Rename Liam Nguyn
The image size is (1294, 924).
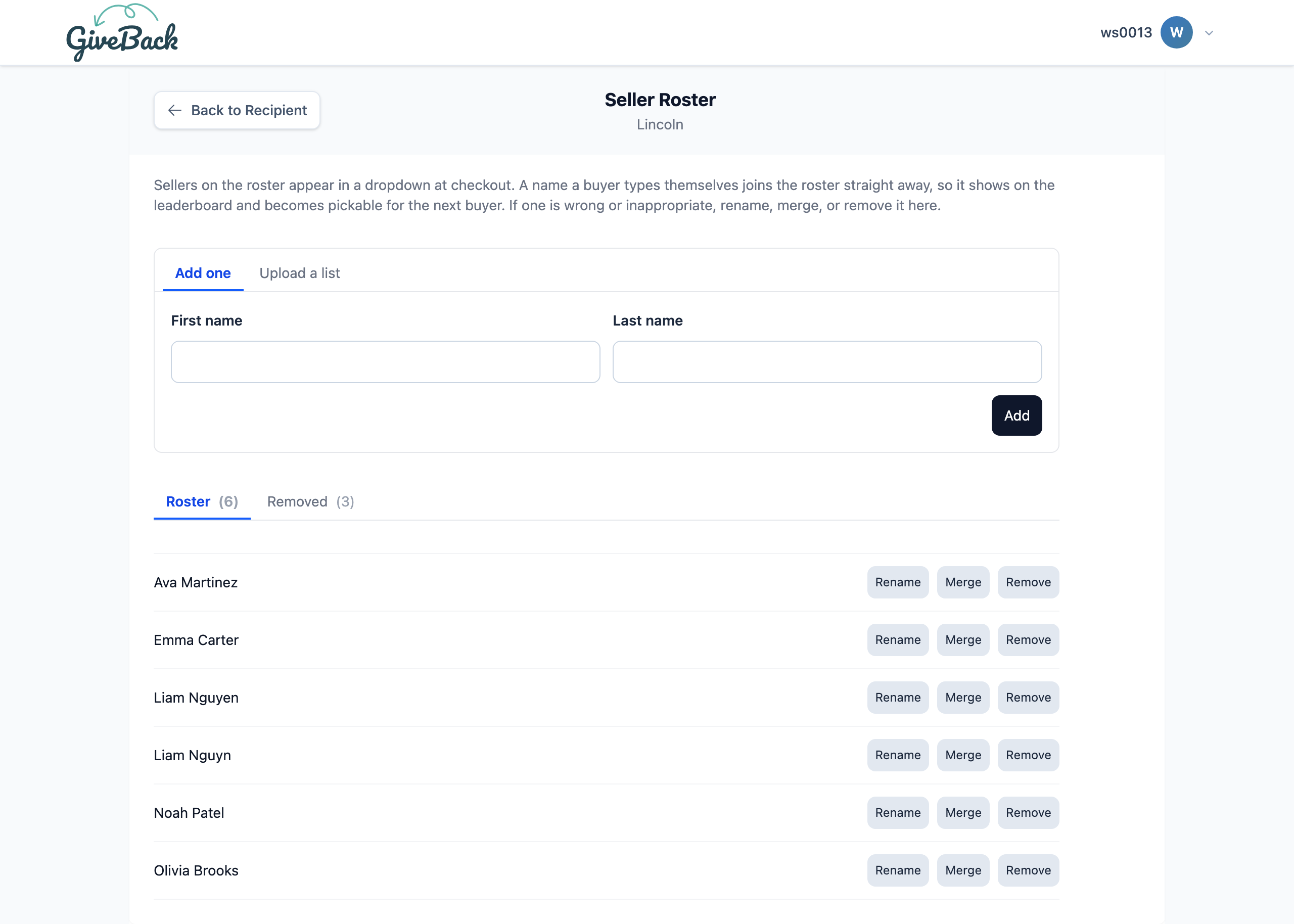[898, 755]
